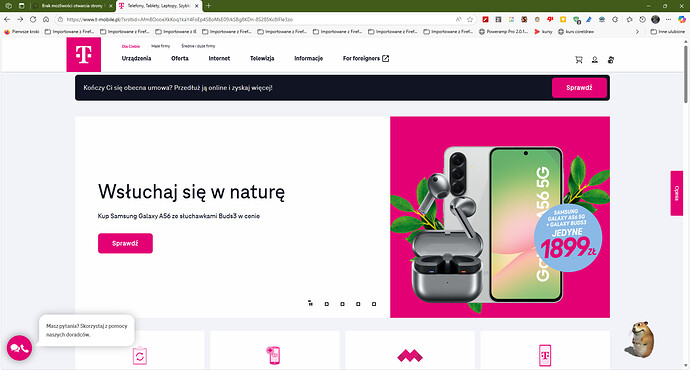
Task: View site information lock icon in address bar
Action: (60, 19)
